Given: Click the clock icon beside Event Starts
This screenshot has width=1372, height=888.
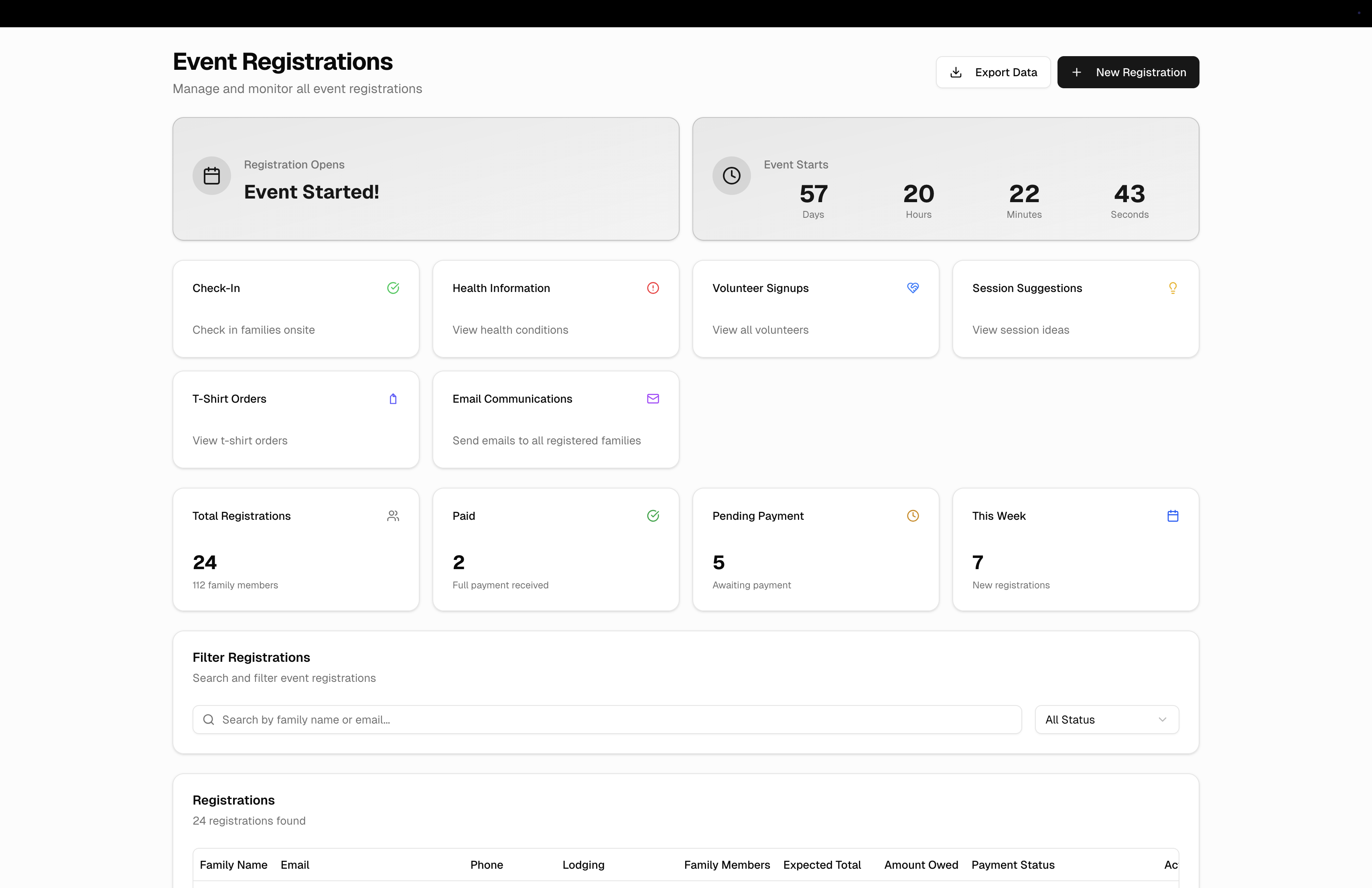Looking at the screenshot, I should (731, 175).
